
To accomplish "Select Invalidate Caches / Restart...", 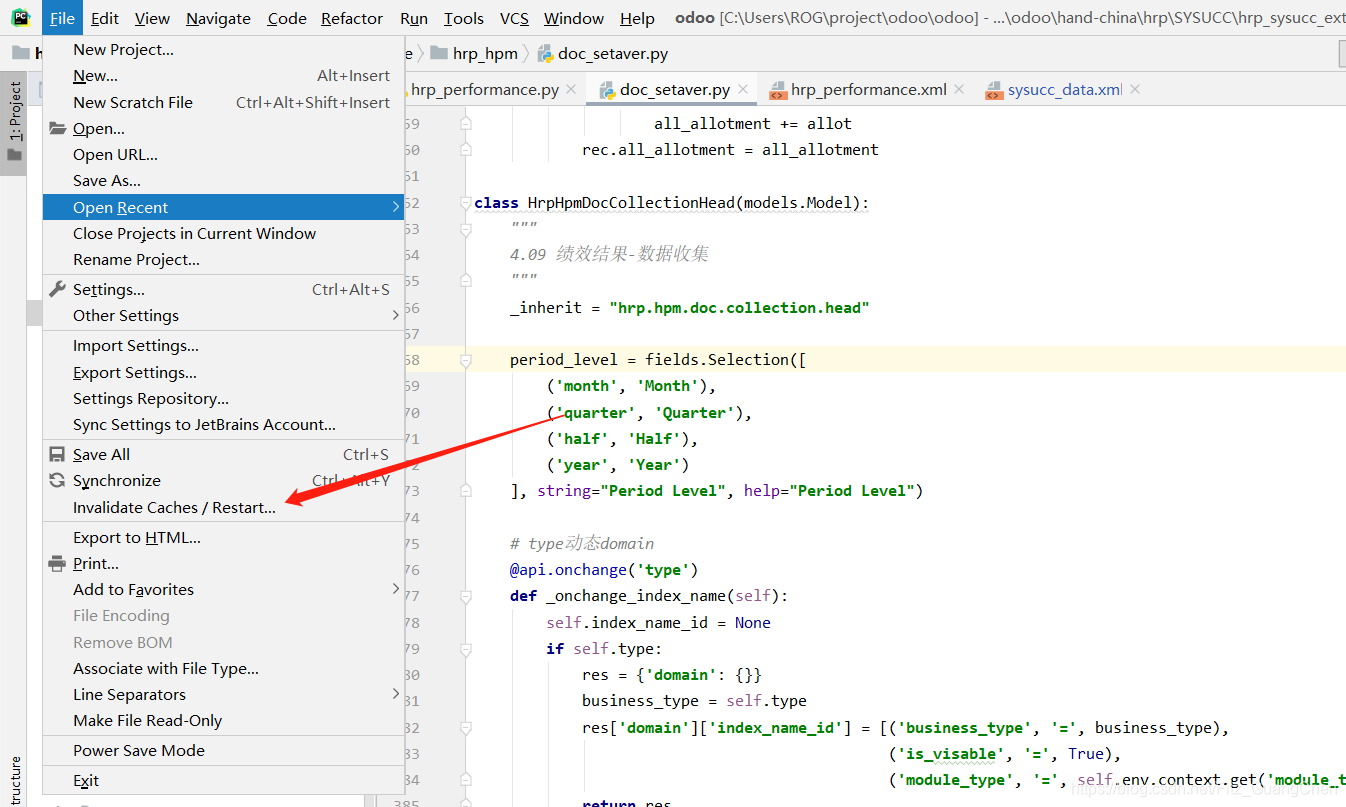I will (x=174, y=507).
